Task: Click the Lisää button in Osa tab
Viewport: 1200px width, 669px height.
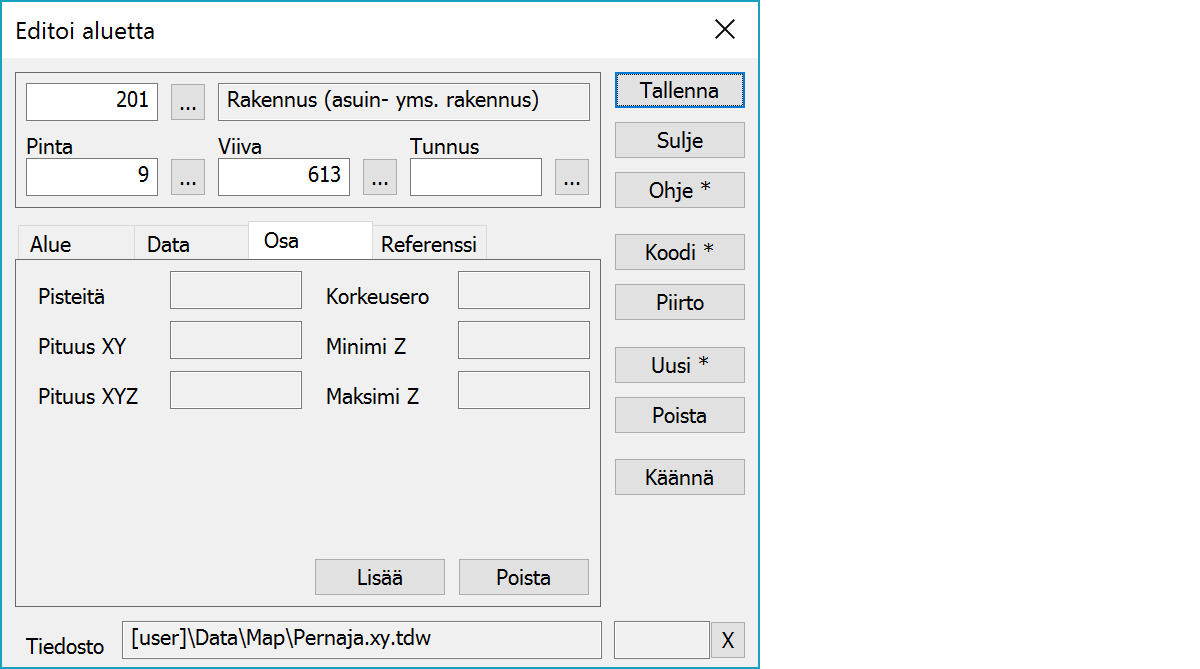Action: tap(379, 577)
